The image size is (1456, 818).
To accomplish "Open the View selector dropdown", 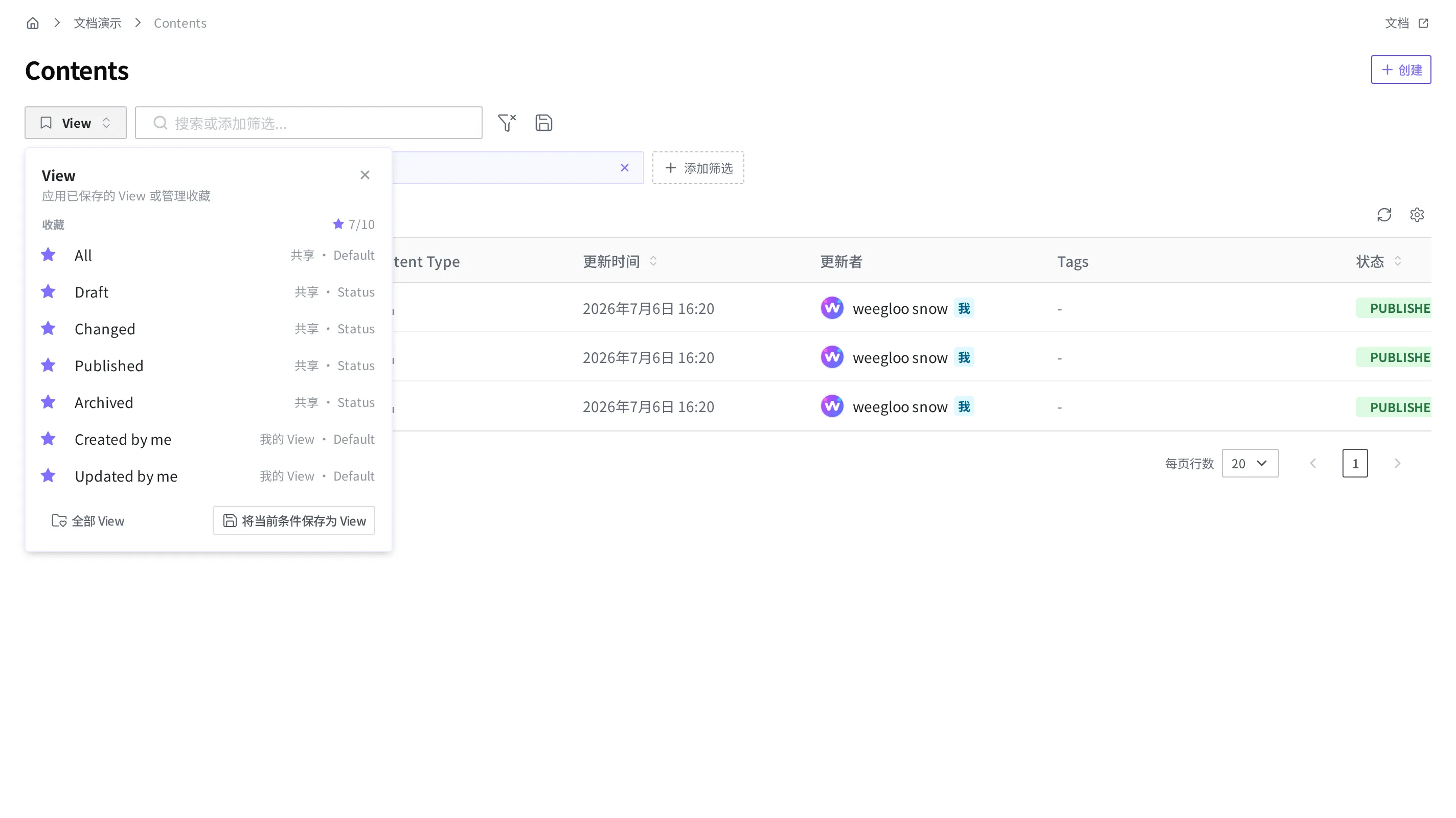I will [x=75, y=123].
